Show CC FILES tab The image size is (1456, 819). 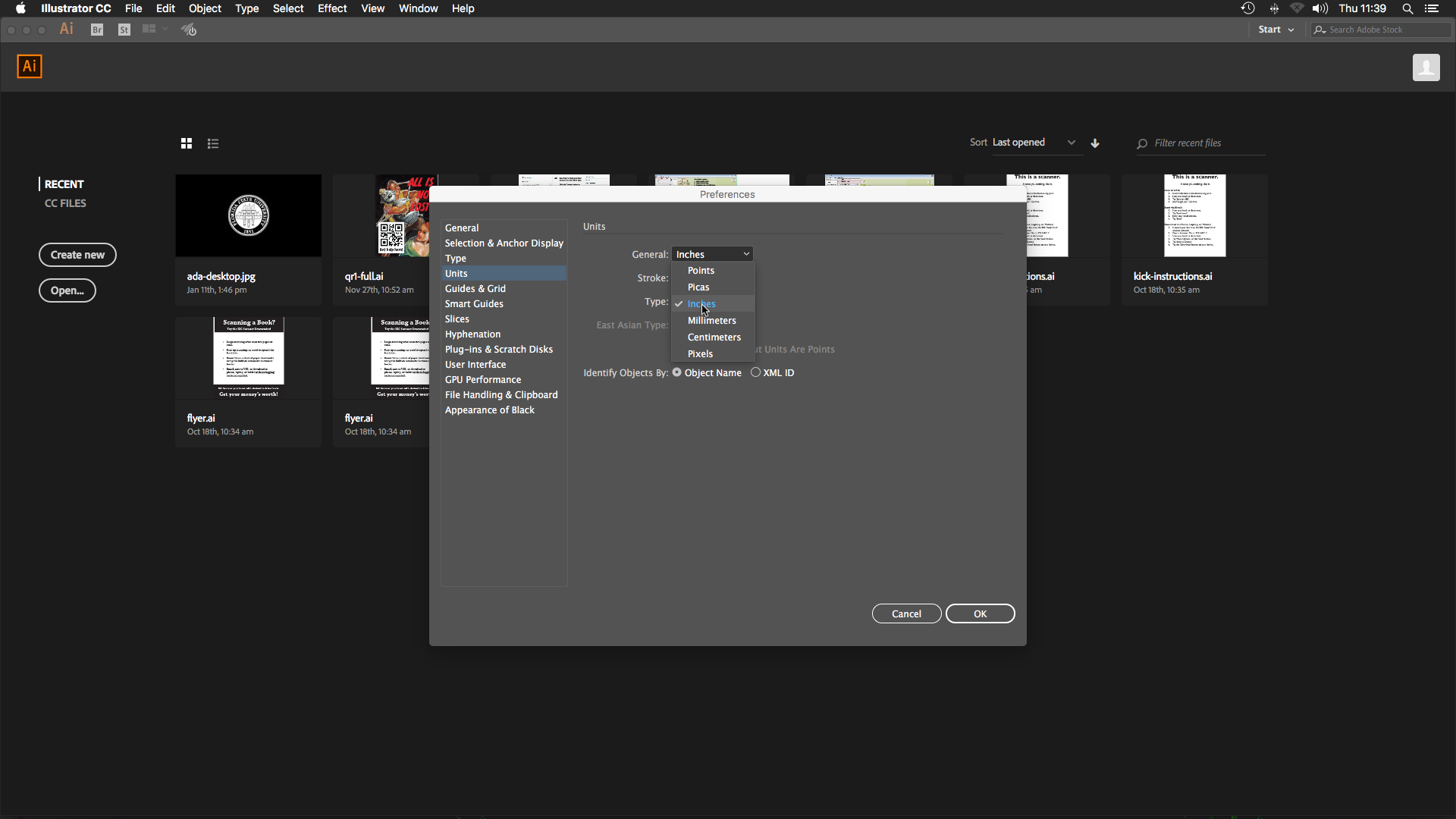[65, 203]
